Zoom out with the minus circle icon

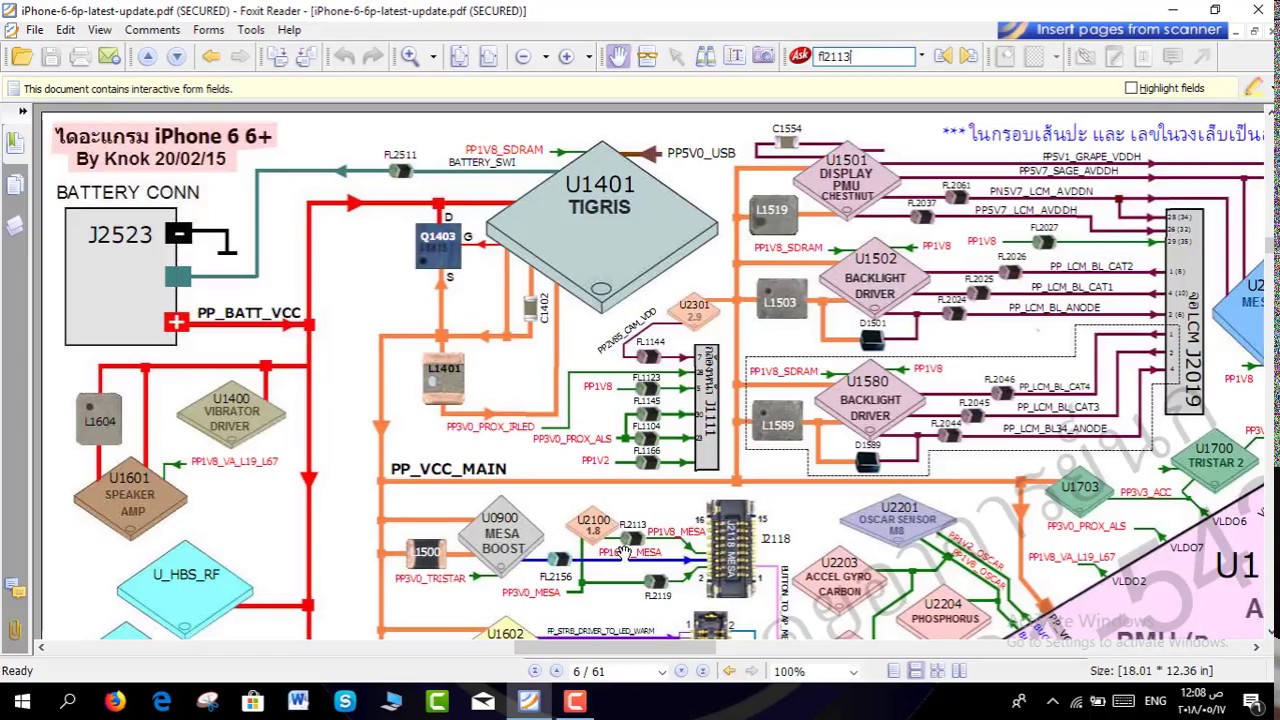click(523, 57)
